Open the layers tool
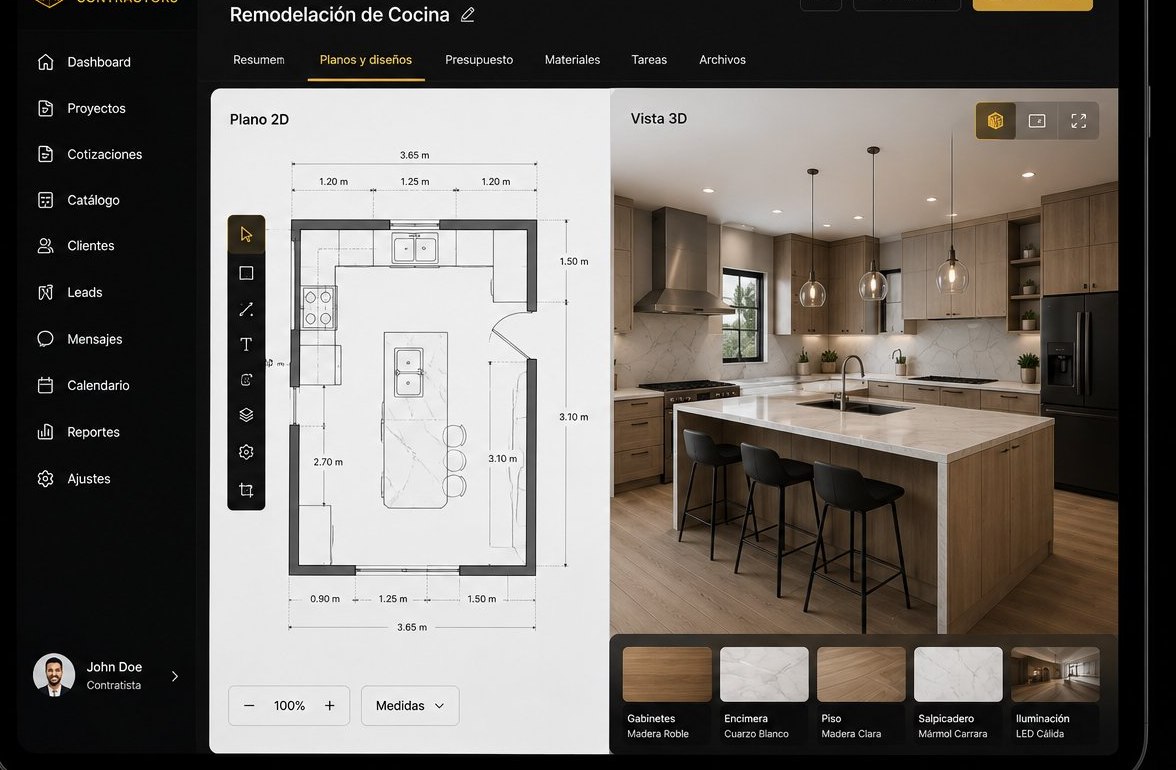The height and width of the screenshot is (770, 1176). pyautogui.click(x=246, y=415)
